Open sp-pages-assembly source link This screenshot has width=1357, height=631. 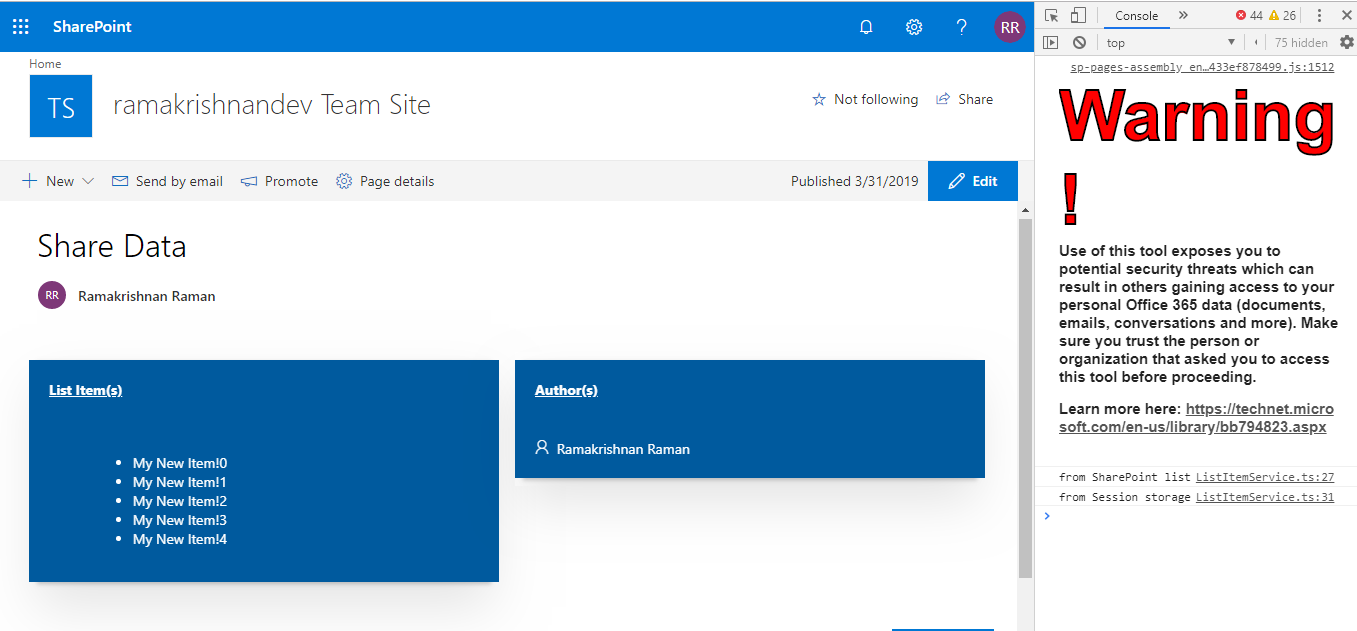[x=1202, y=68]
